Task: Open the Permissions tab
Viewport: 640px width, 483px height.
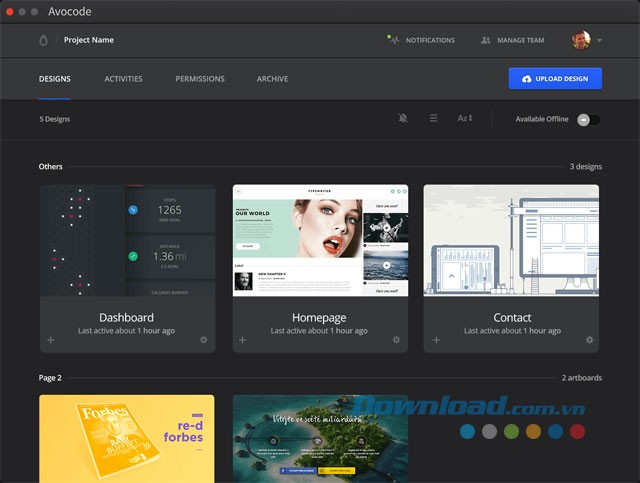Action: pos(200,79)
